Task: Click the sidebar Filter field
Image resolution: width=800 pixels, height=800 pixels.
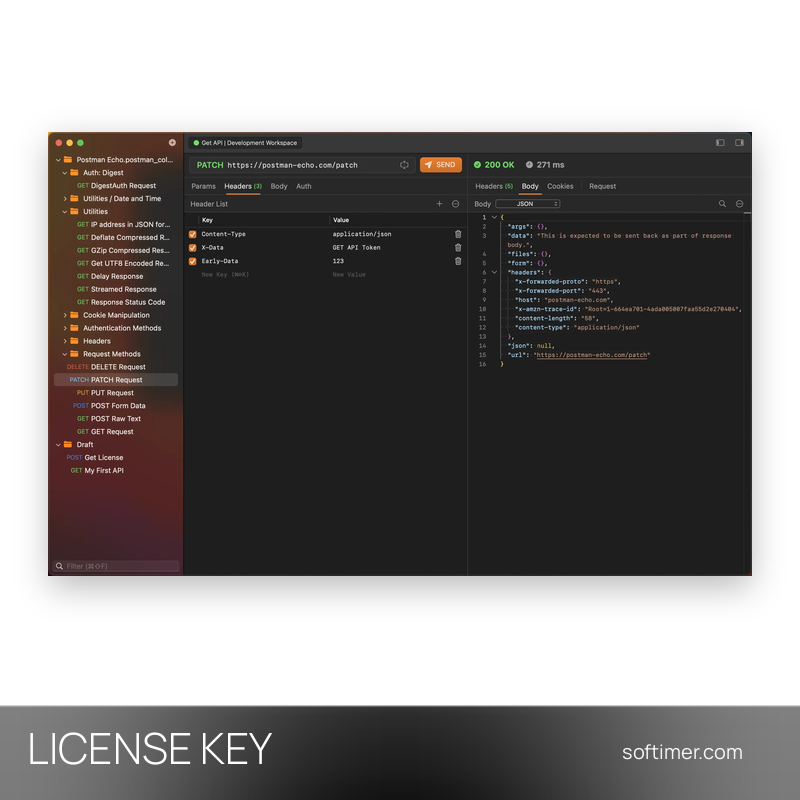Action: (x=116, y=566)
